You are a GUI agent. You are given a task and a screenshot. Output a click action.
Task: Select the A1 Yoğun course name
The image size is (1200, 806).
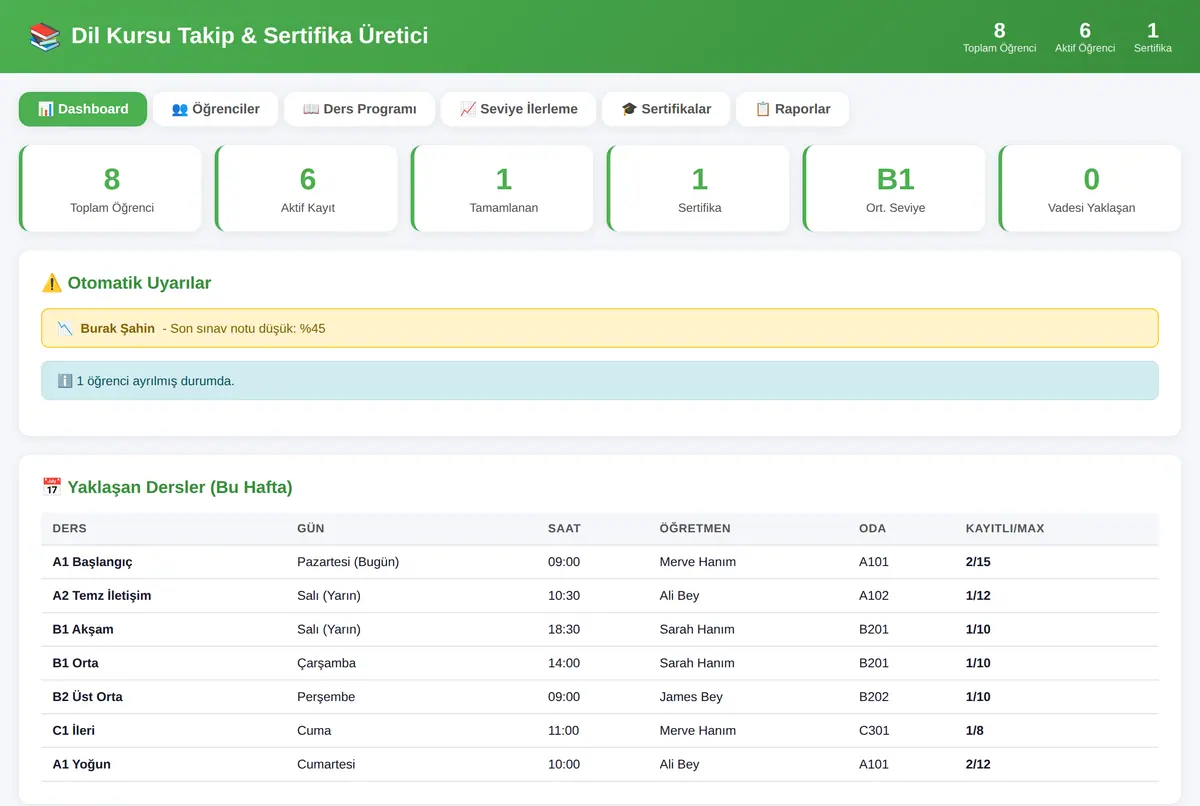click(x=82, y=765)
